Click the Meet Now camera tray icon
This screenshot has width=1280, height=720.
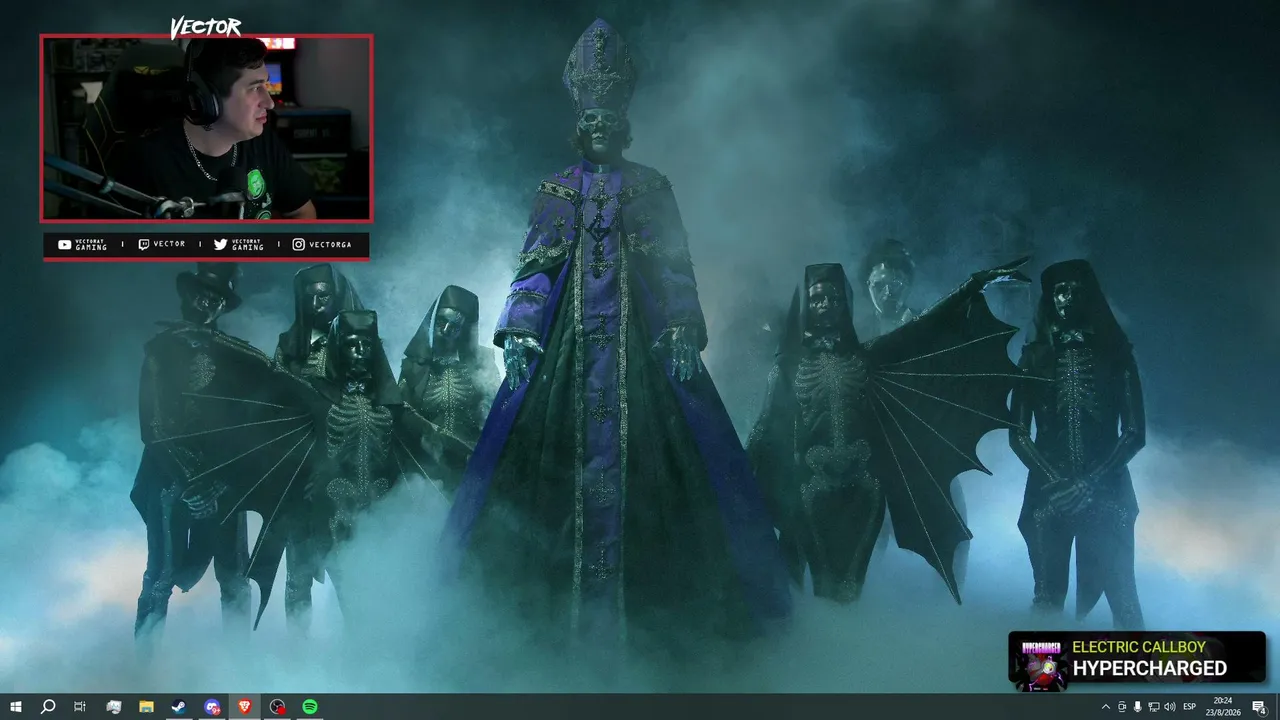(1122, 707)
